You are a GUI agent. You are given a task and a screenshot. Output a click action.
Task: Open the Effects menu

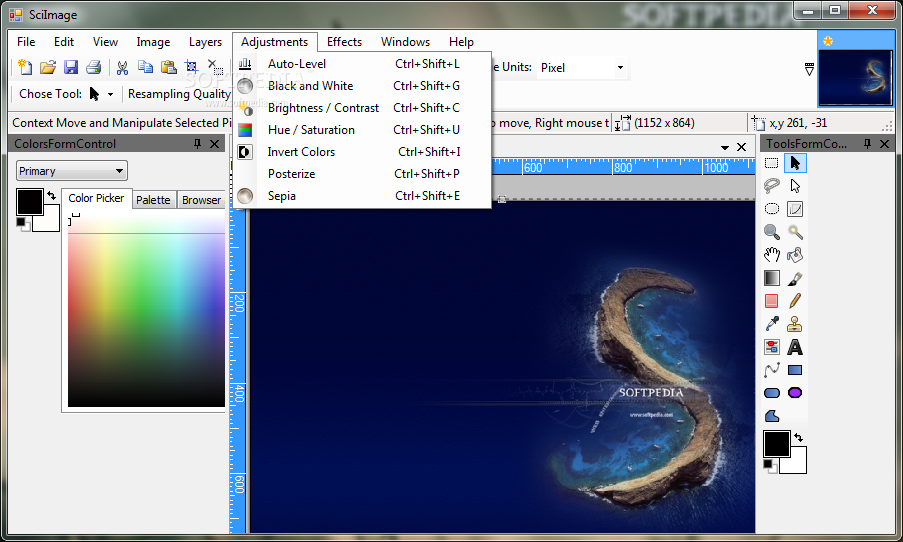point(344,42)
